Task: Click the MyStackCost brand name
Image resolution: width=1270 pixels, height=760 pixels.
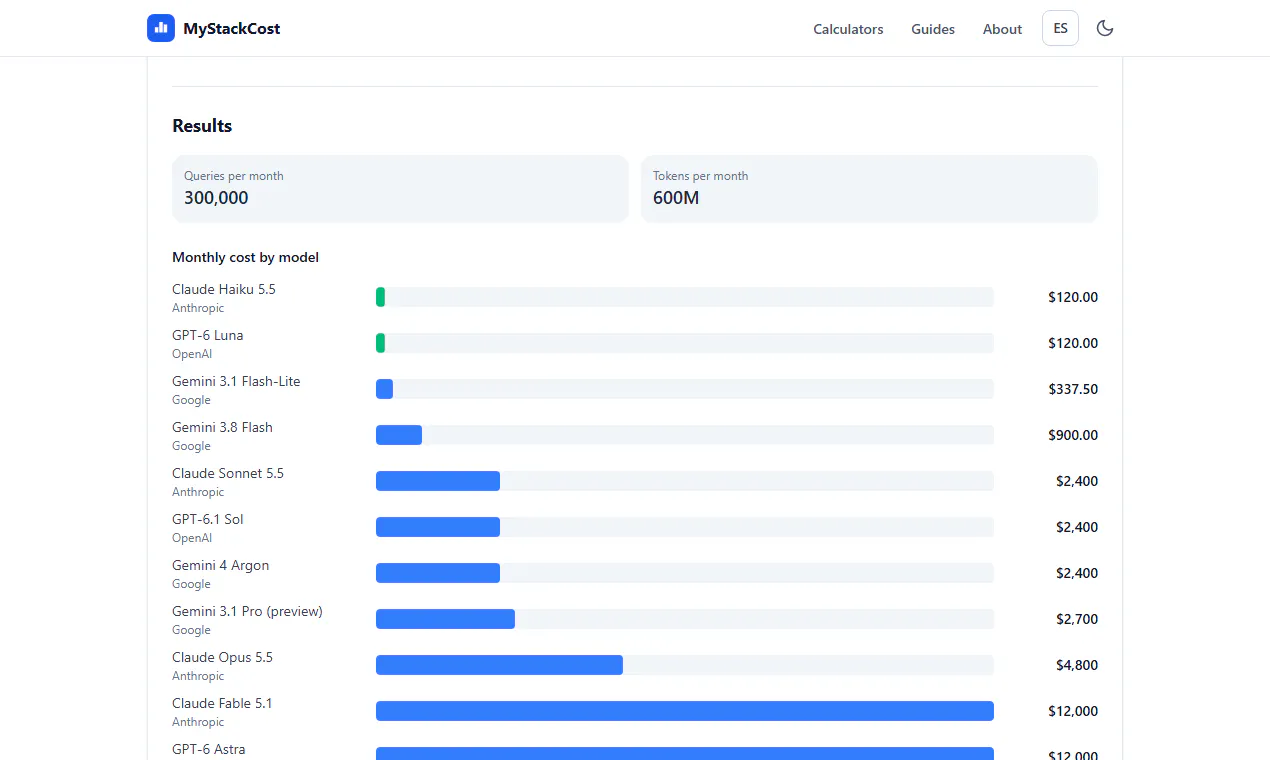Action: [x=231, y=29]
